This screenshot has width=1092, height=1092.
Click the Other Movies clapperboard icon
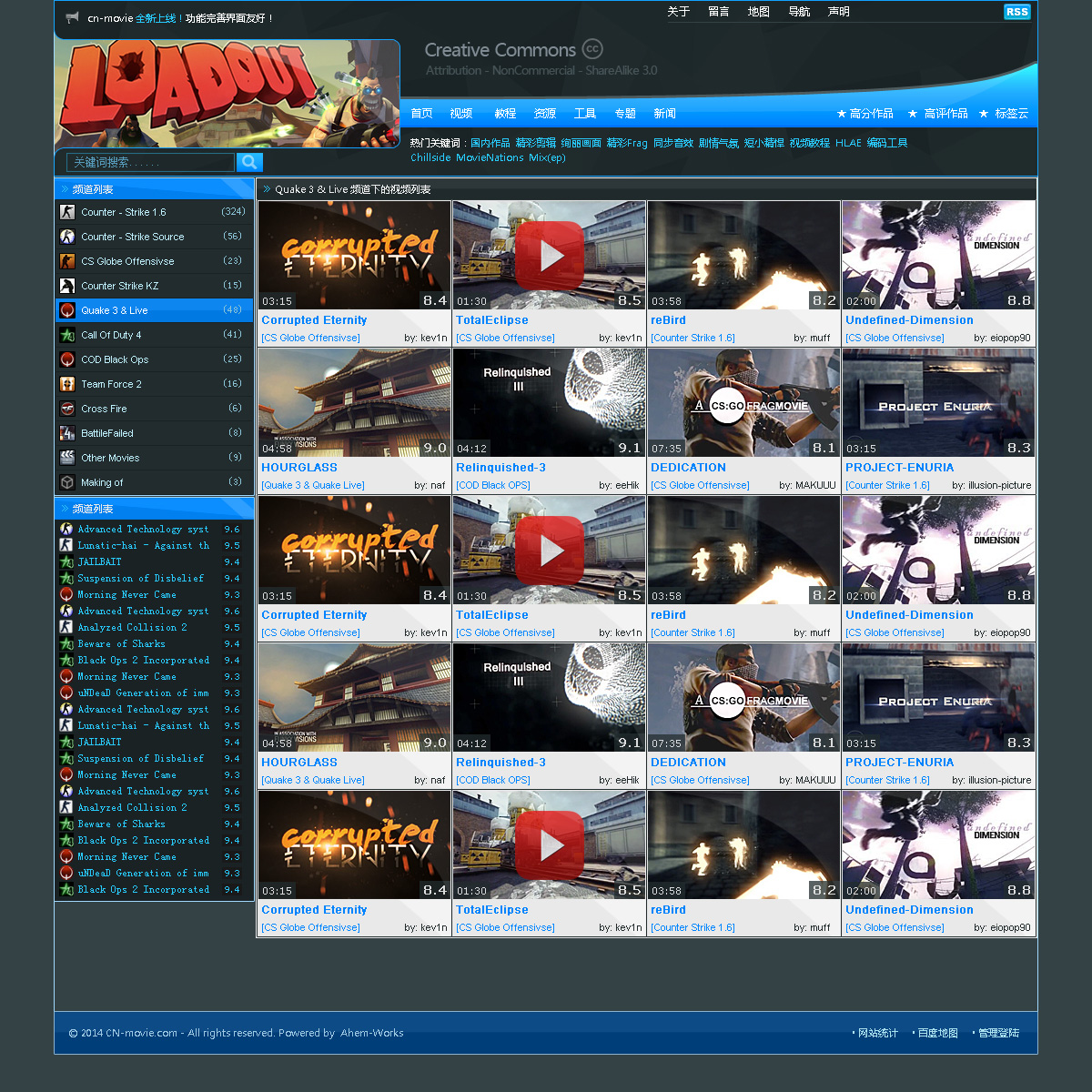point(67,458)
